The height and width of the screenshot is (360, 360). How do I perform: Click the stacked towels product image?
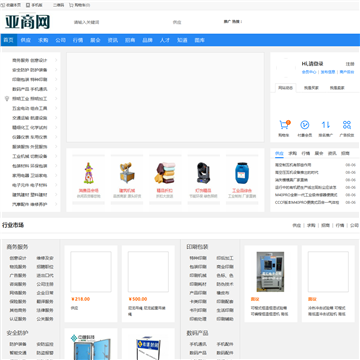pyautogui.click(x=165, y=173)
